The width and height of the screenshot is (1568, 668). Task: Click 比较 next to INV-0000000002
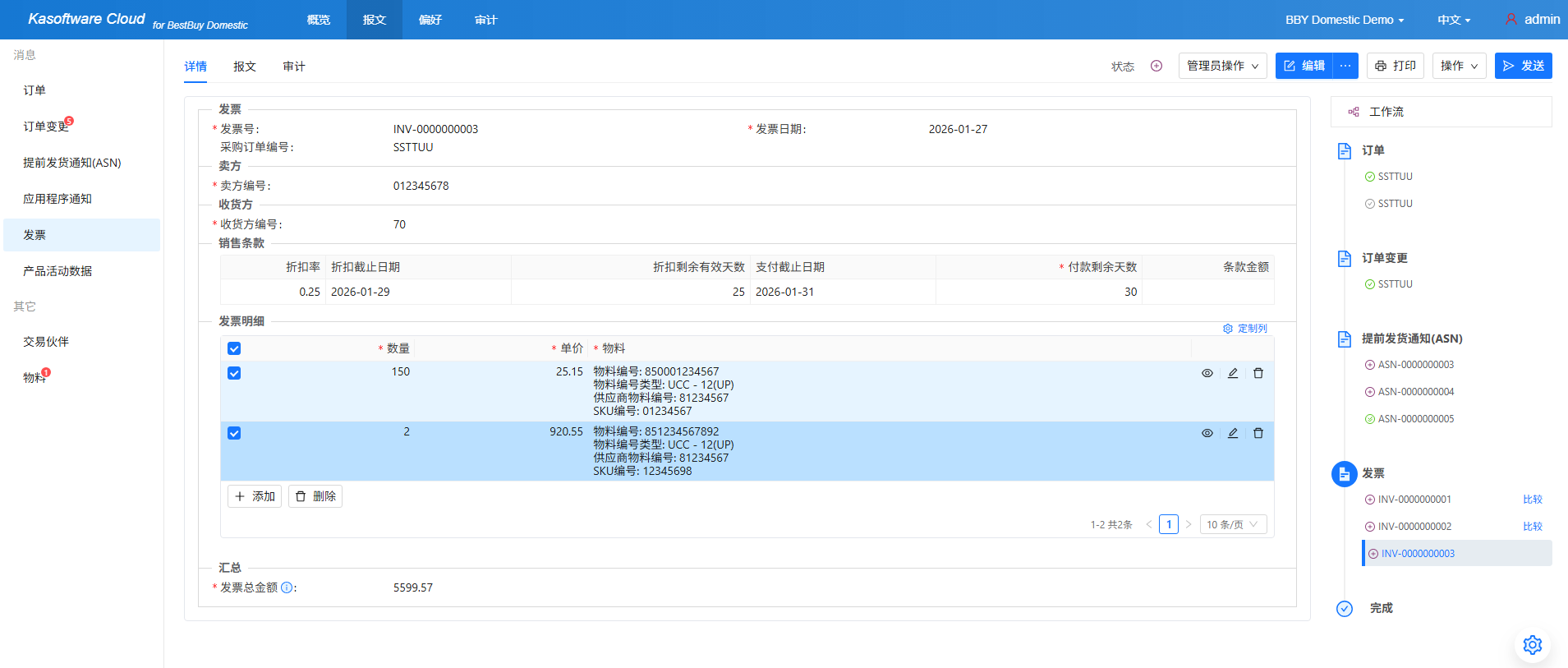tap(1533, 527)
